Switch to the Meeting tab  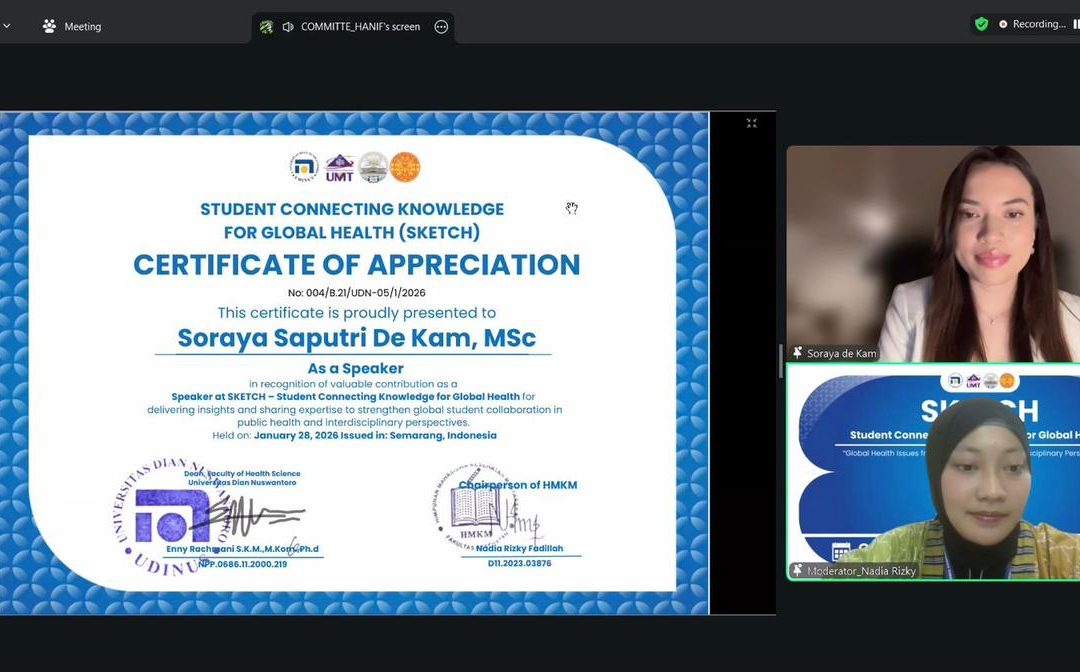(82, 27)
